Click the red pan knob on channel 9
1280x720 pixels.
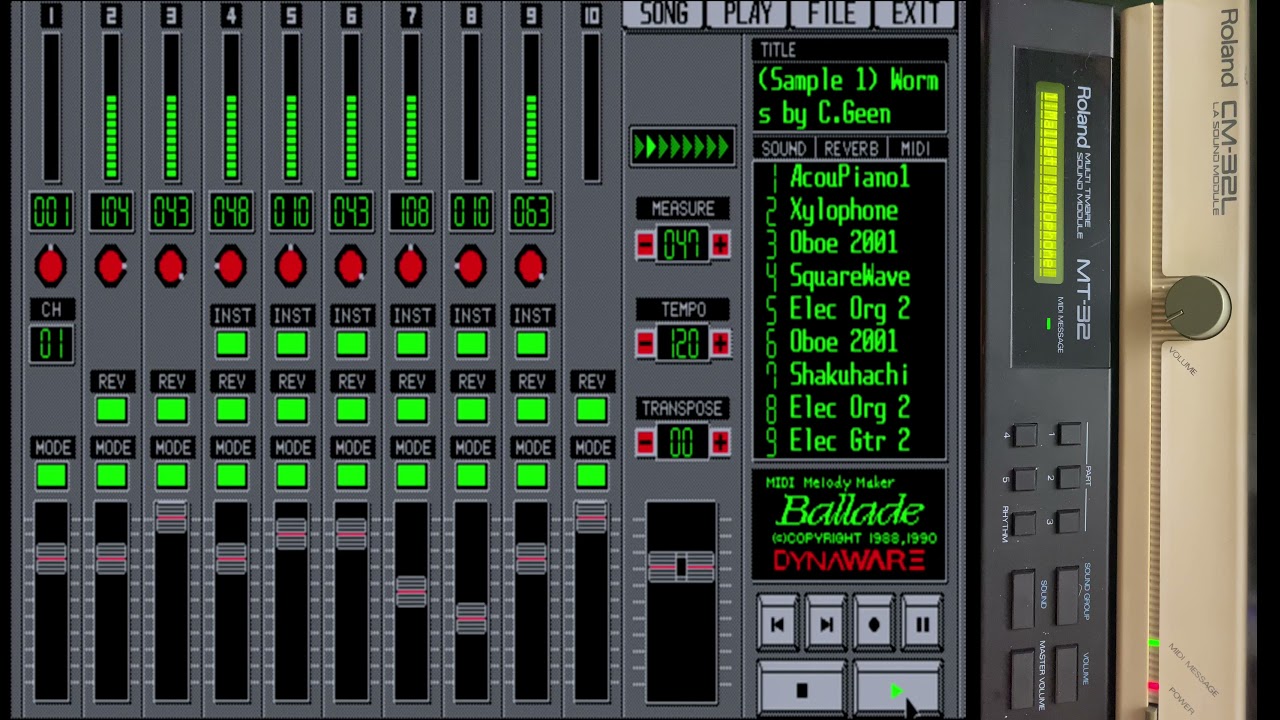[531, 266]
